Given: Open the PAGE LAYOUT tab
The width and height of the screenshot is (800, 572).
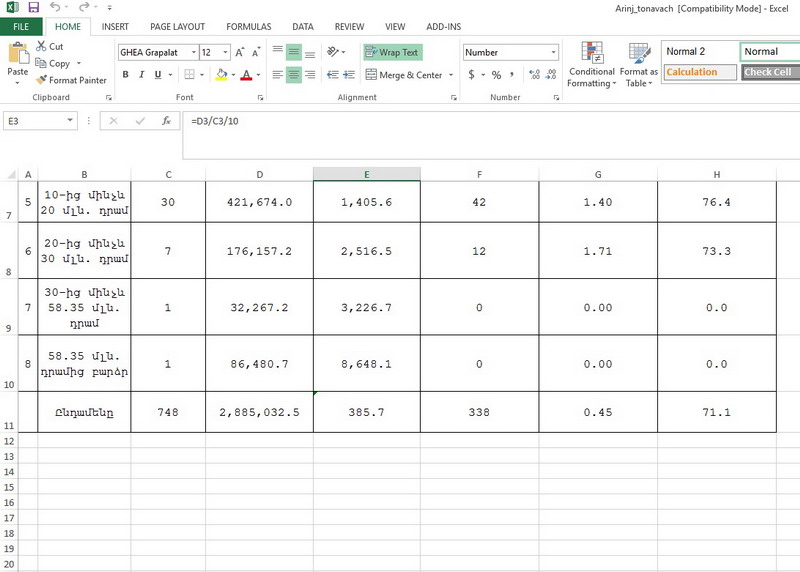Looking at the screenshot, I should (177, 27).
